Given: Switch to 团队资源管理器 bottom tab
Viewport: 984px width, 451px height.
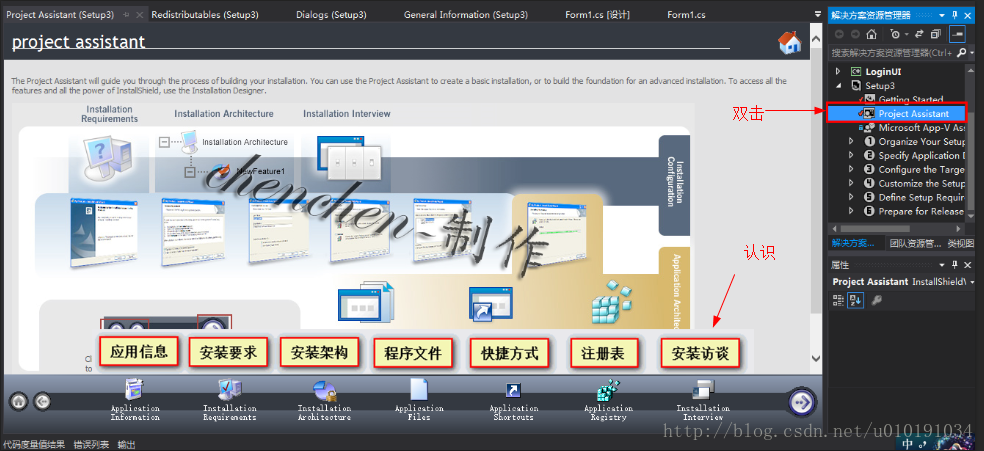Looking at the screenshot, I should [915, 243].
